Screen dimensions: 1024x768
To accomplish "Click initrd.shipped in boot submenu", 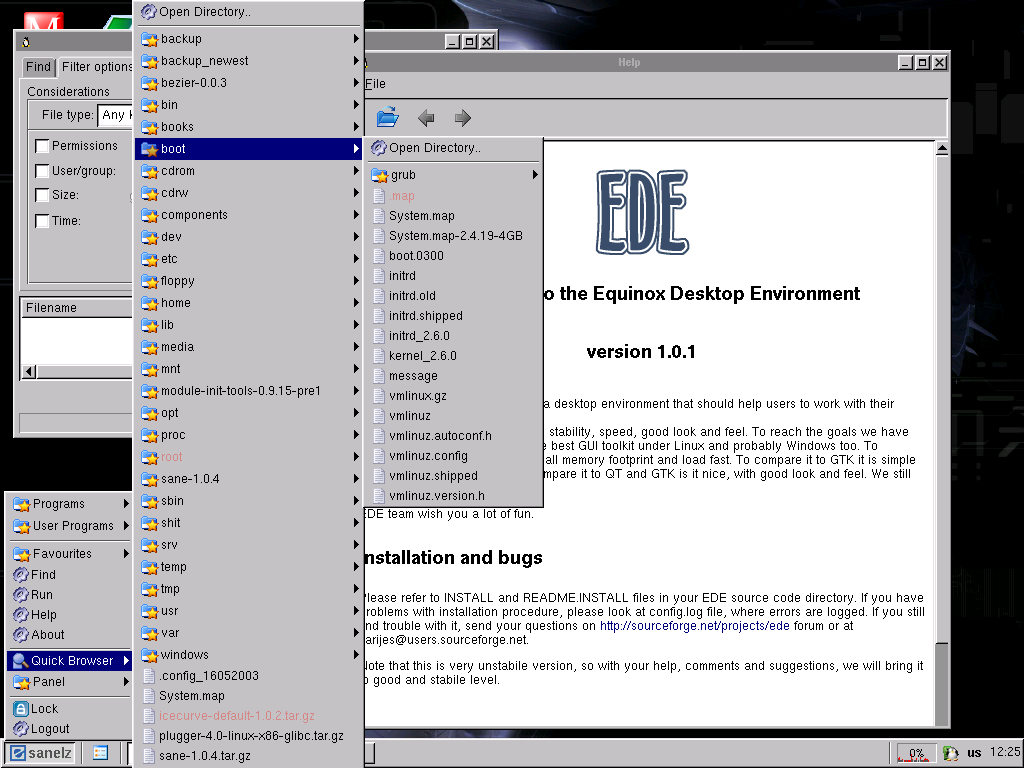I will click(454, 316).
